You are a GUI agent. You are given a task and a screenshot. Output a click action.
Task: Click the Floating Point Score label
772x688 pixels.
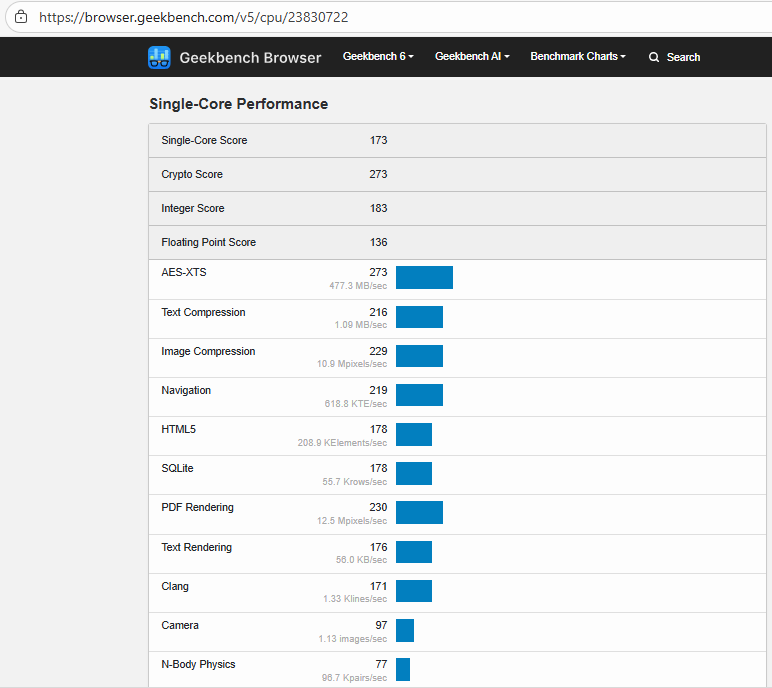(x=209, y=242)
